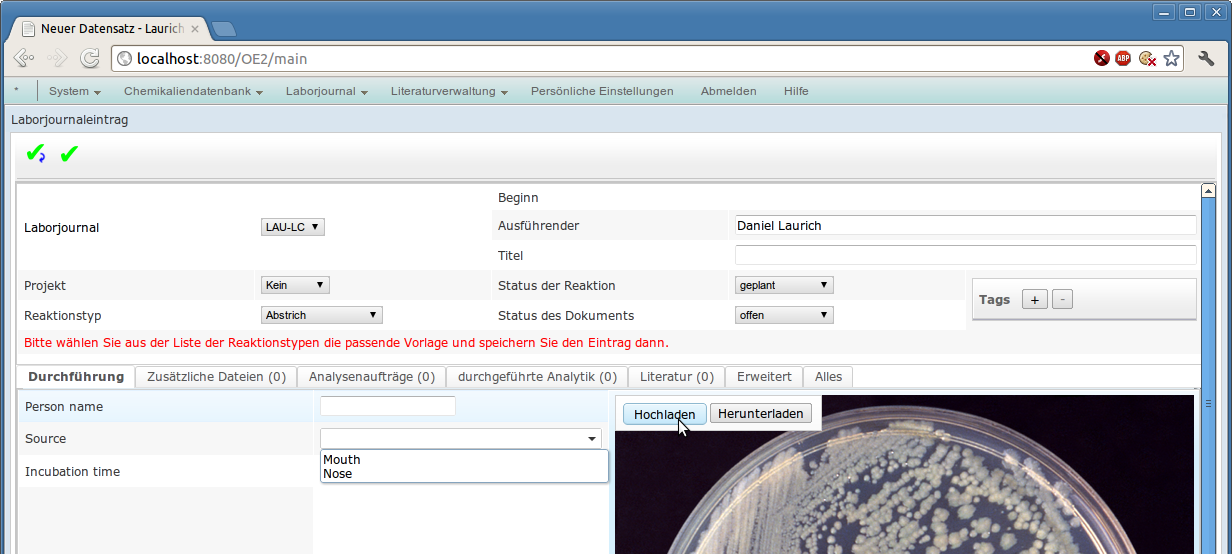Bookmark page with the star icon
This screenshot has width=1232, height=554.
pos(1172,59)
